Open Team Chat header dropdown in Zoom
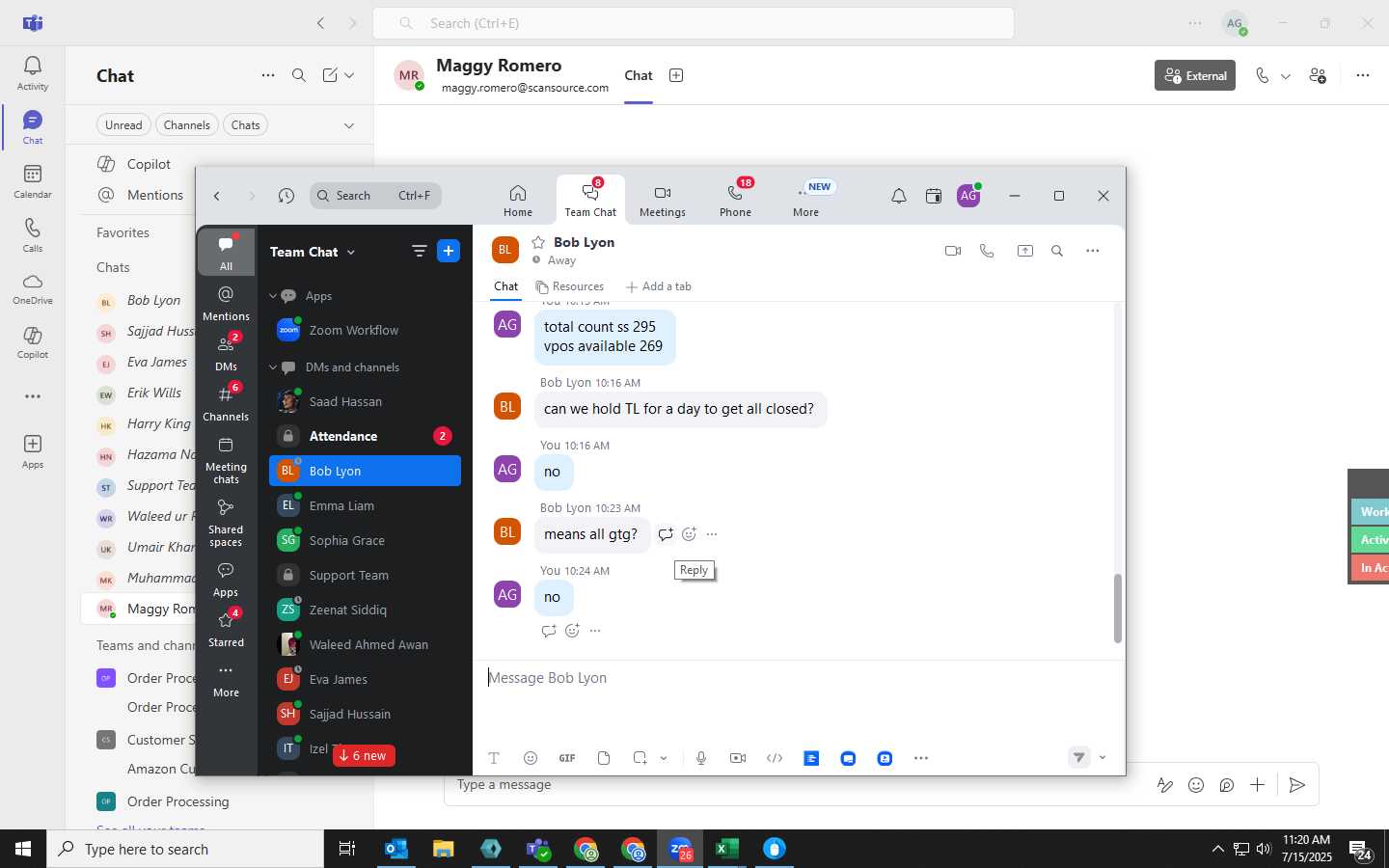 pos(351,252)
